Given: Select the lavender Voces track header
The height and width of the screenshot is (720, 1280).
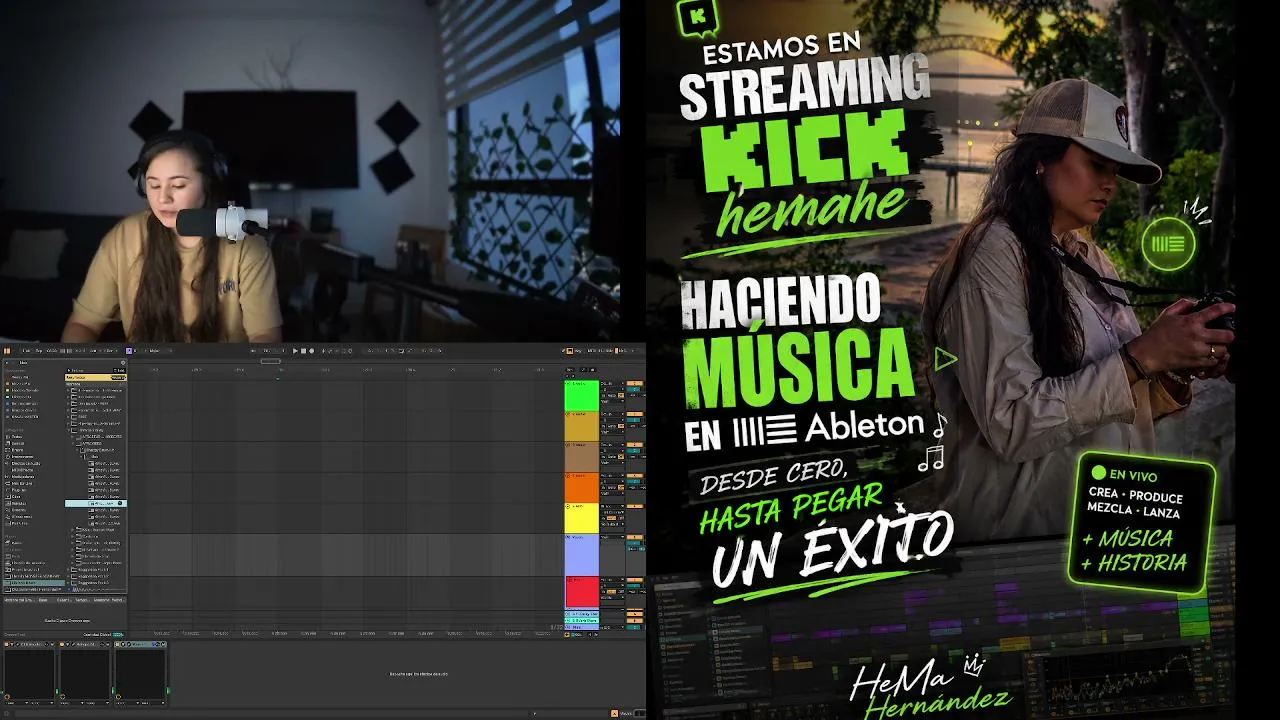Looking at the screenshot, I should point(582,555).
